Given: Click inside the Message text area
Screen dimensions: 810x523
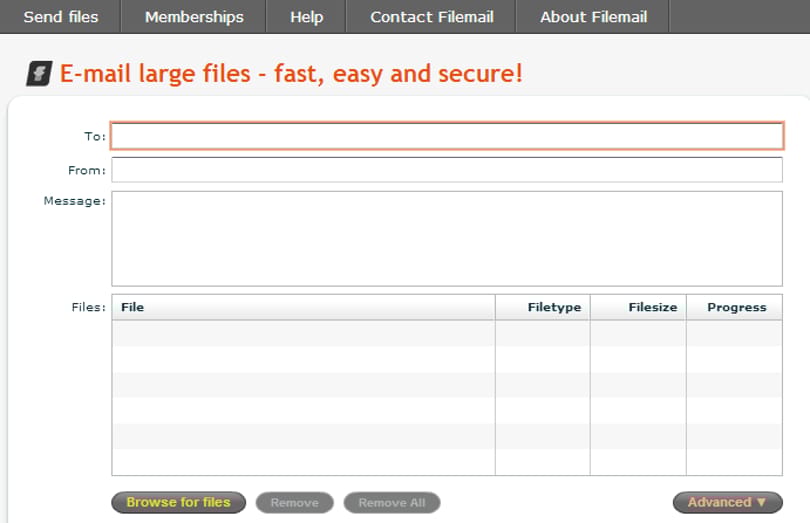Looking at the screenshot, I should 447,239.
